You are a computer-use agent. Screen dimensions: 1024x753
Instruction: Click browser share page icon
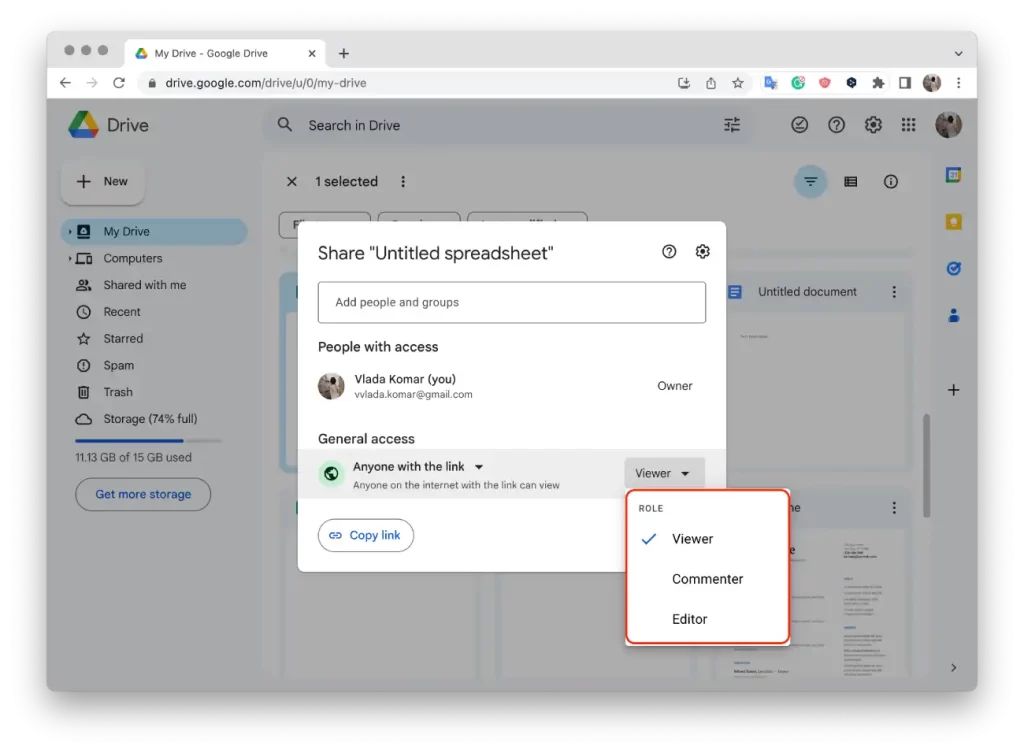711,83
